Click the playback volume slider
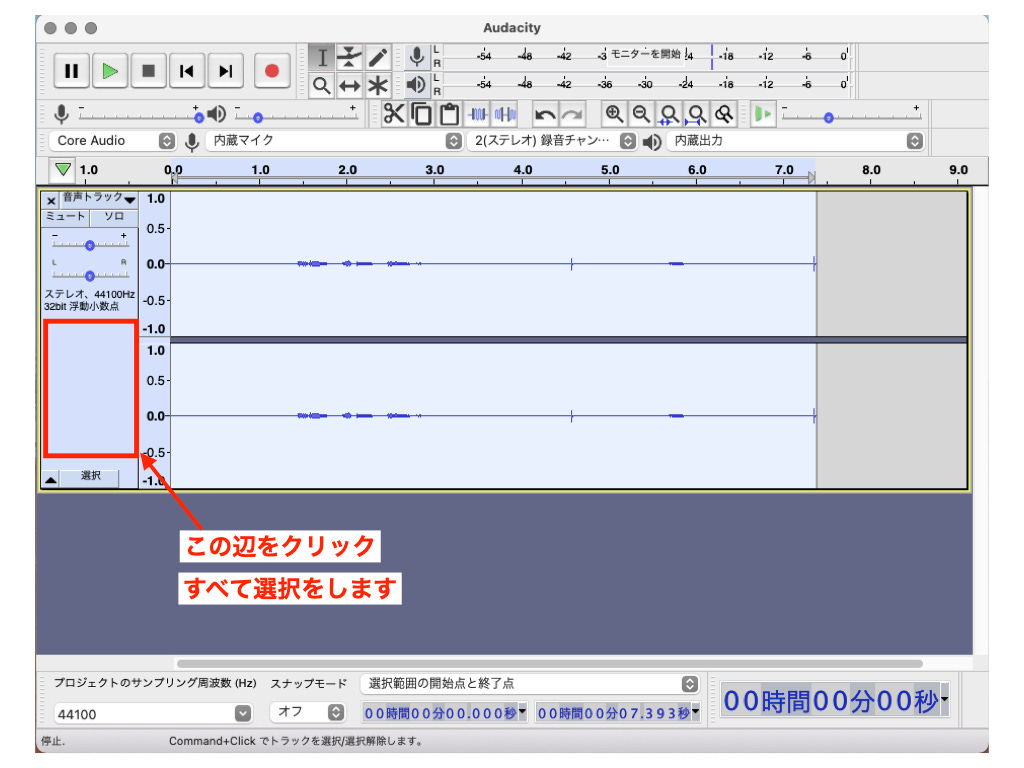This screenshot has width=1024, height=768. 295,116
